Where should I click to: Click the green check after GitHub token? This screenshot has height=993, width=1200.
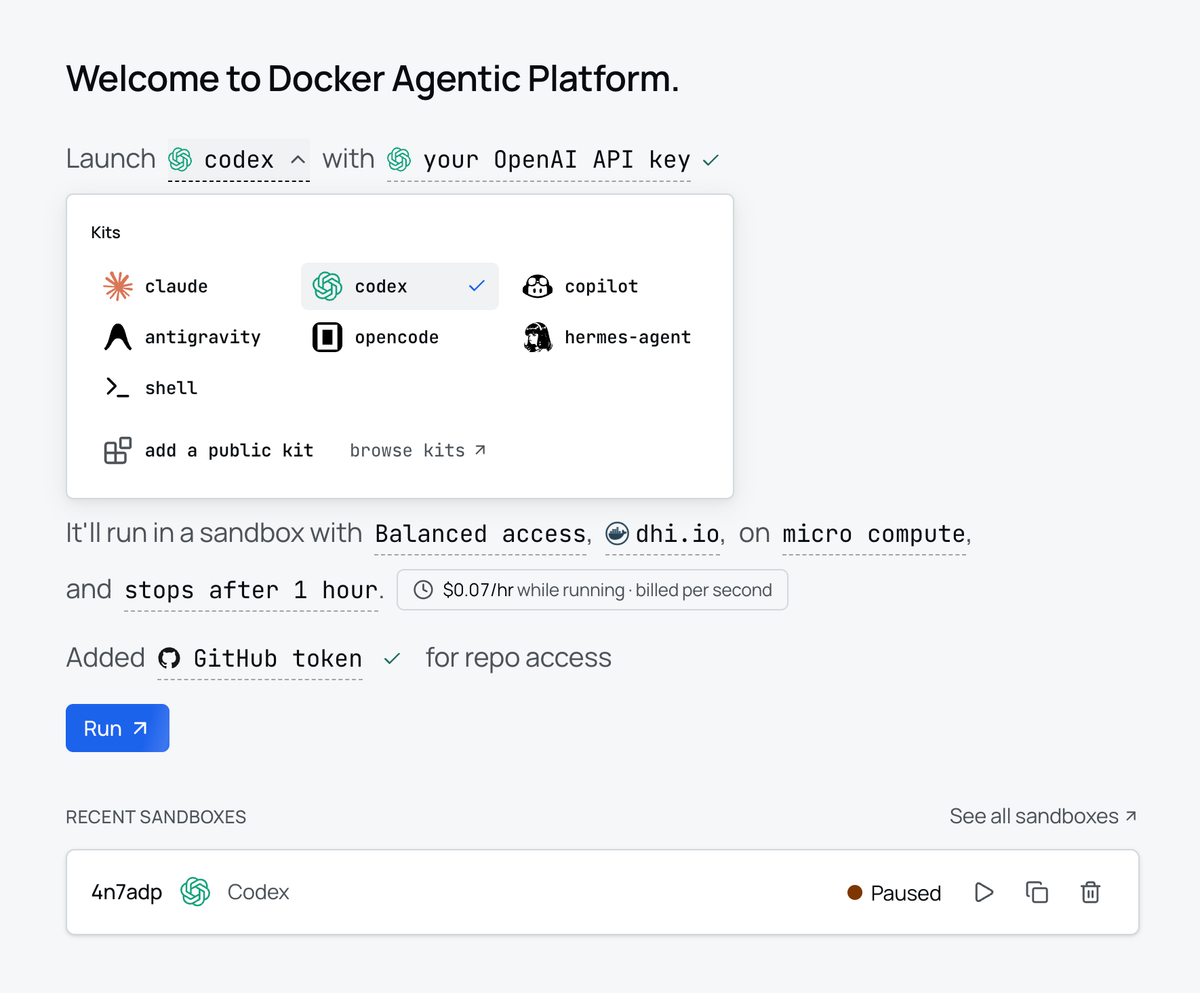(392, 659)
